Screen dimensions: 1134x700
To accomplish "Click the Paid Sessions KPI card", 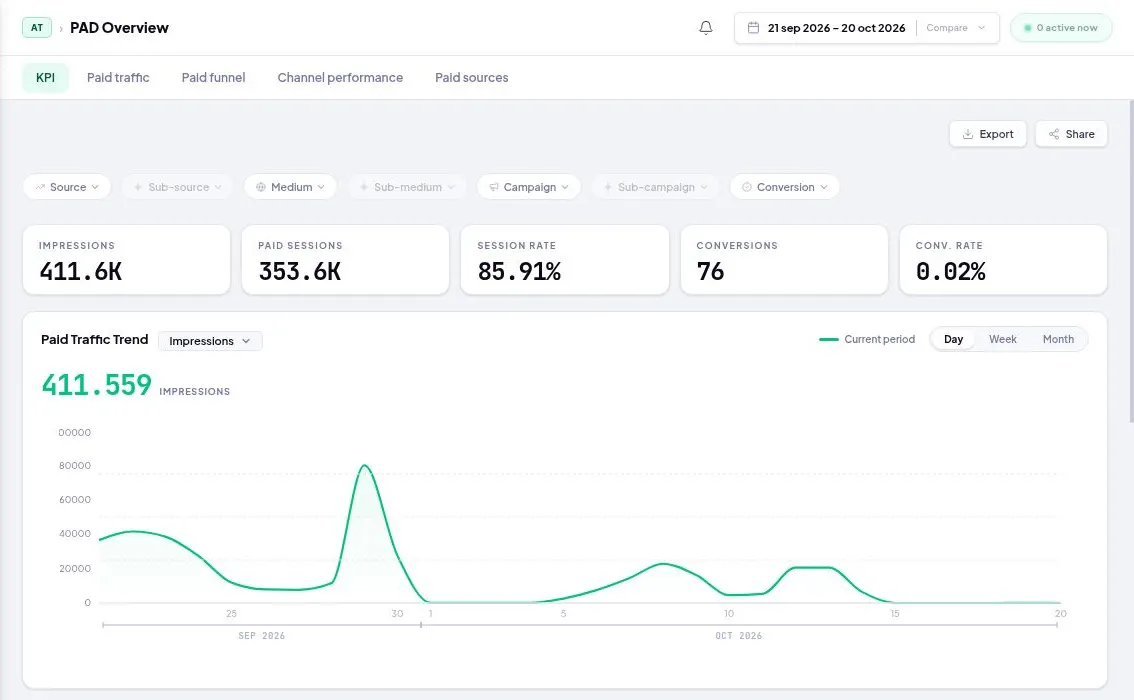I will coord(346,260).
